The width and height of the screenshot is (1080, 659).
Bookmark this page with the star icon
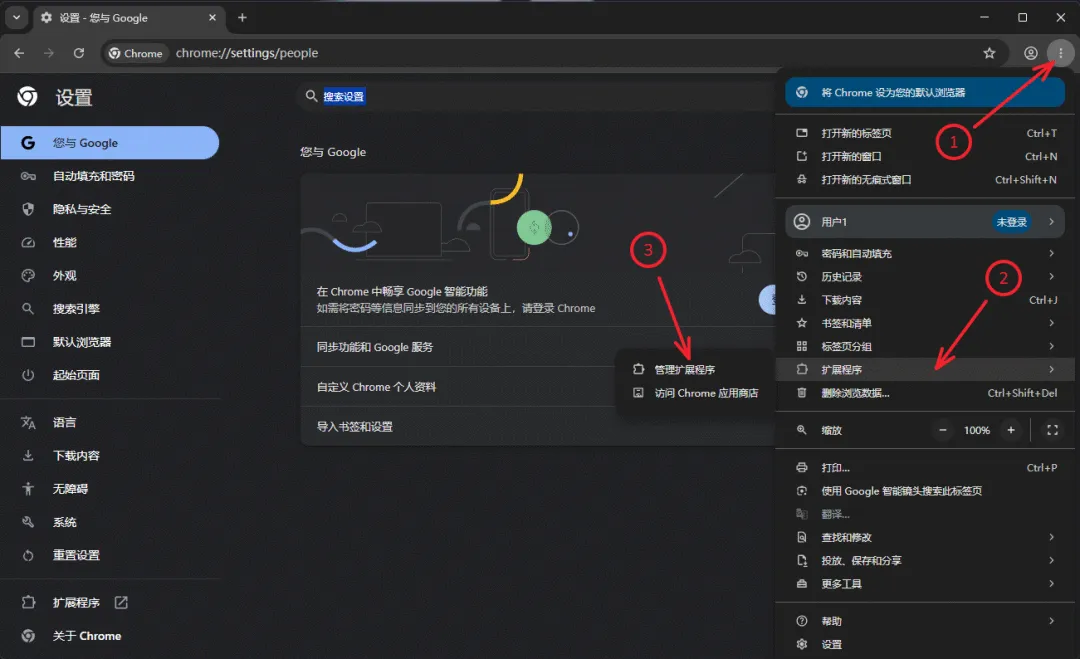click(989, 53)
